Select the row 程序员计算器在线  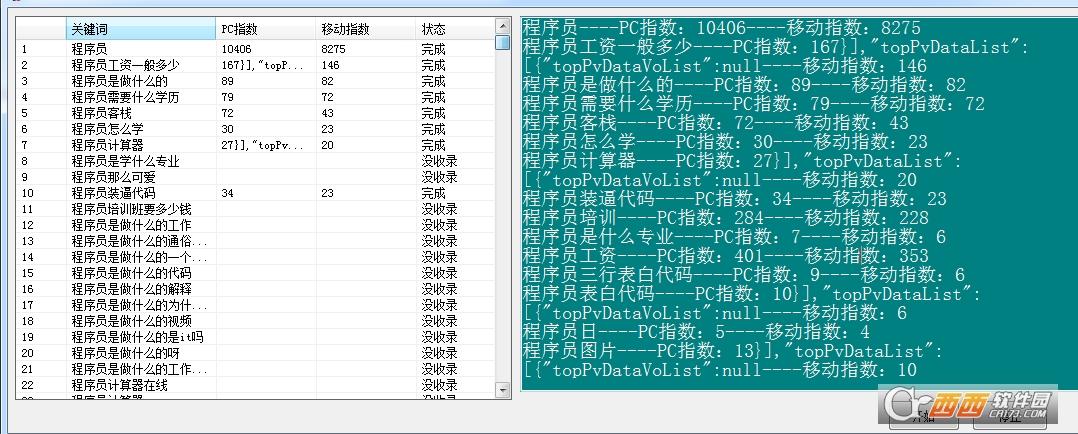[255, 385]
